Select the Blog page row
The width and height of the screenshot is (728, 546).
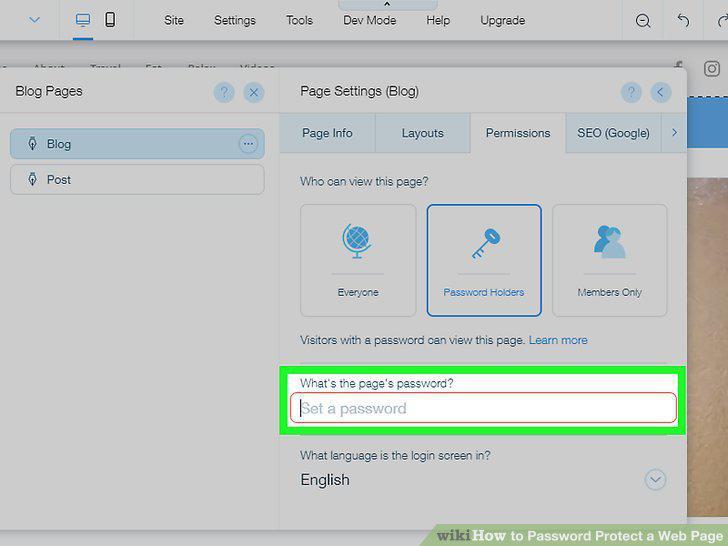click(x=137, y=144)
